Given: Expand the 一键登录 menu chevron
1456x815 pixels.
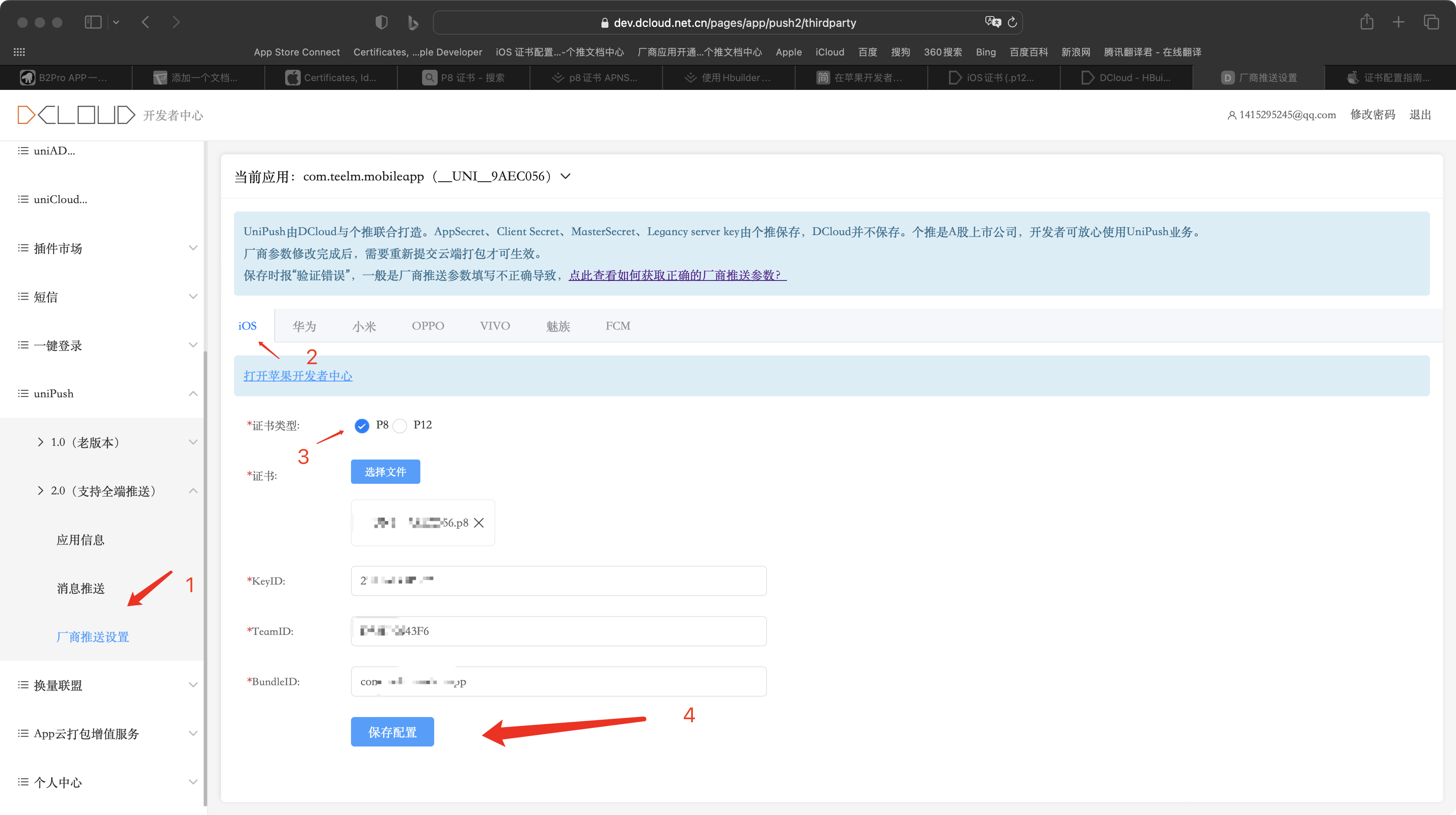Looking at the screenshot, I should pyautogui.click(x=193, y=345).
